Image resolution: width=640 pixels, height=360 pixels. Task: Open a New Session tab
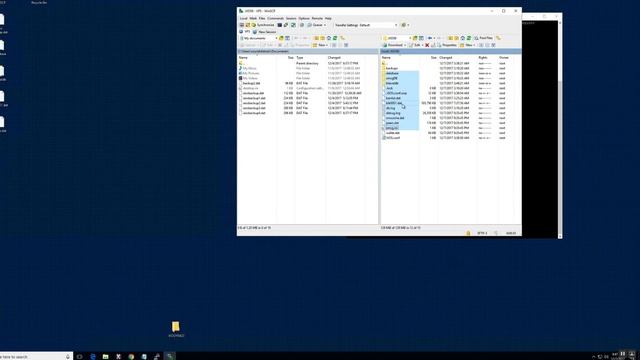tap(264, 32)
